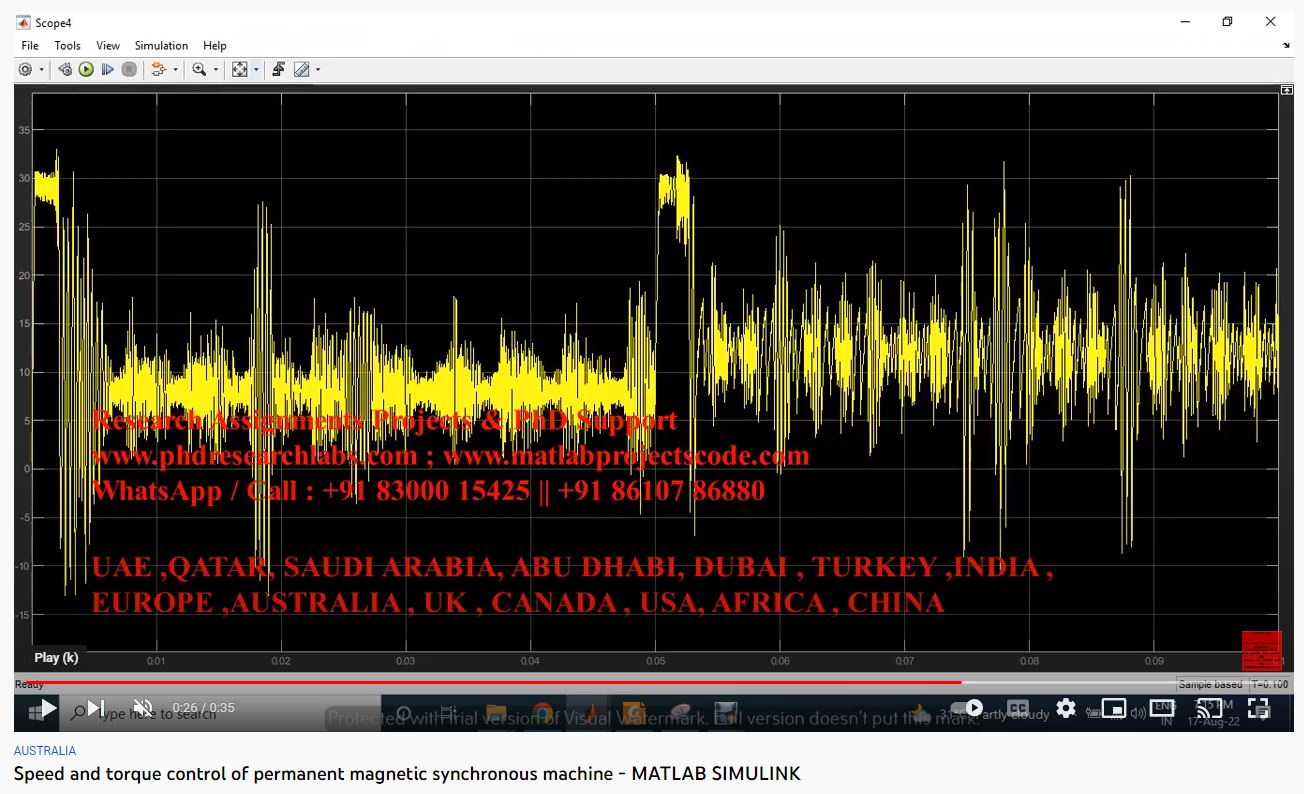Expand the dropdown arrow beside Scale Axes
This screenshot has width=1304, height=794.
pos(256,70)
